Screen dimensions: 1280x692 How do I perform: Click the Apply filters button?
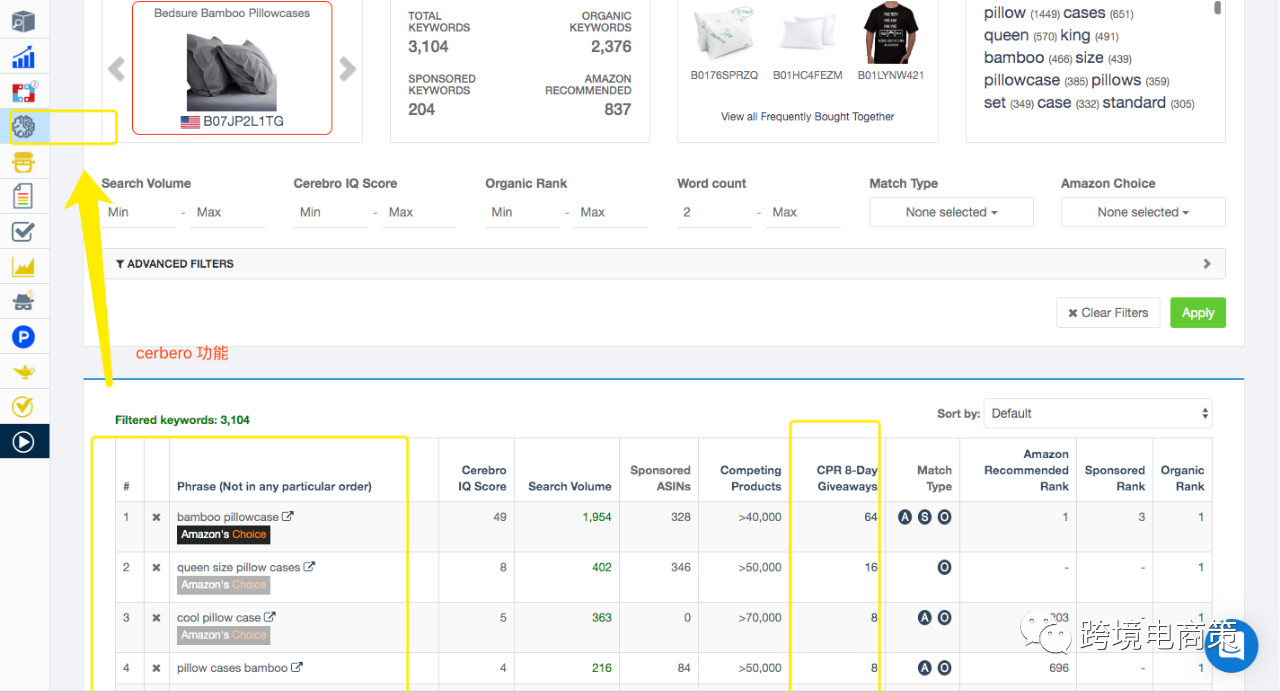1197,312
